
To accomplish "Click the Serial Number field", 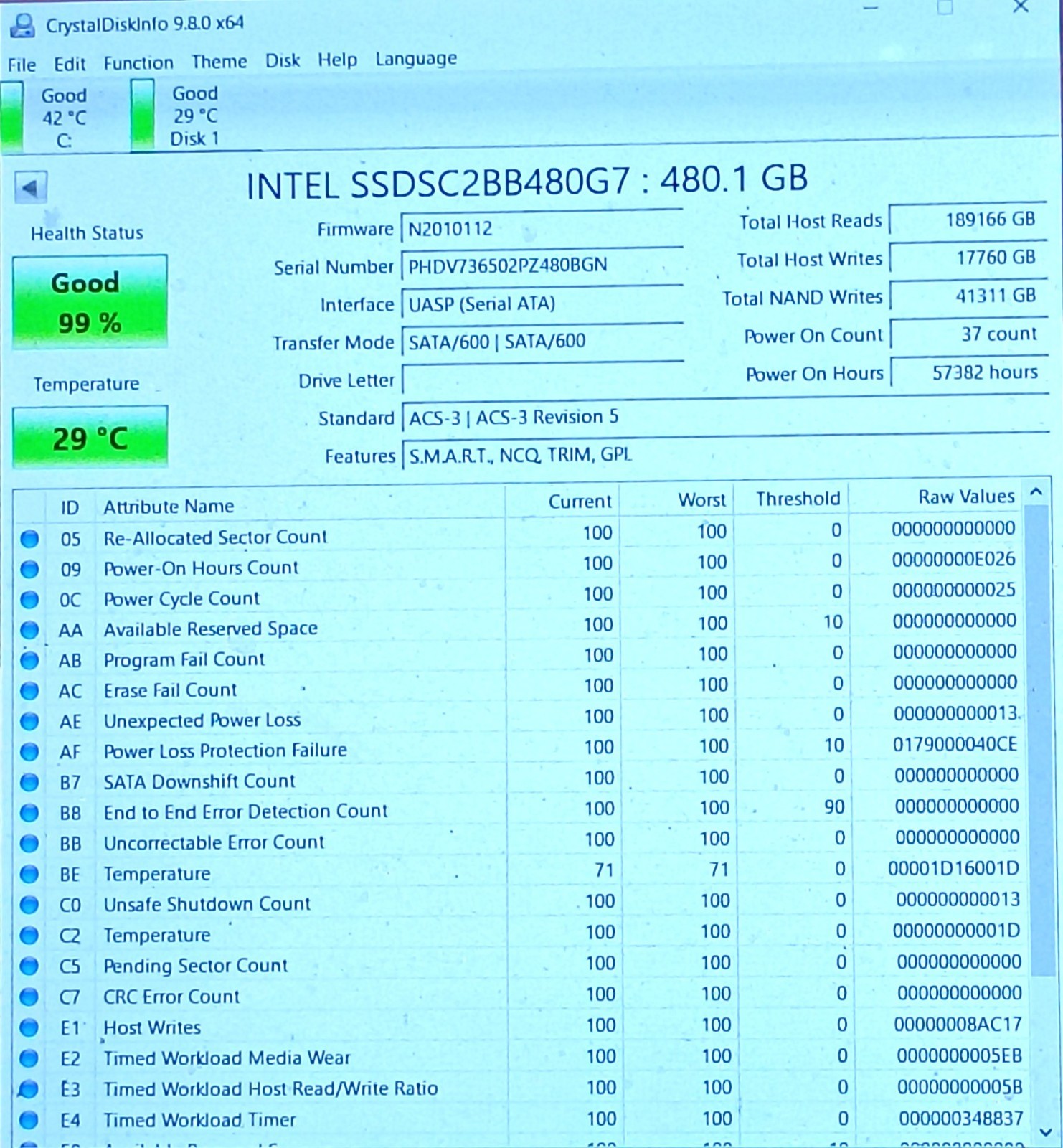I will pos(542,266).
